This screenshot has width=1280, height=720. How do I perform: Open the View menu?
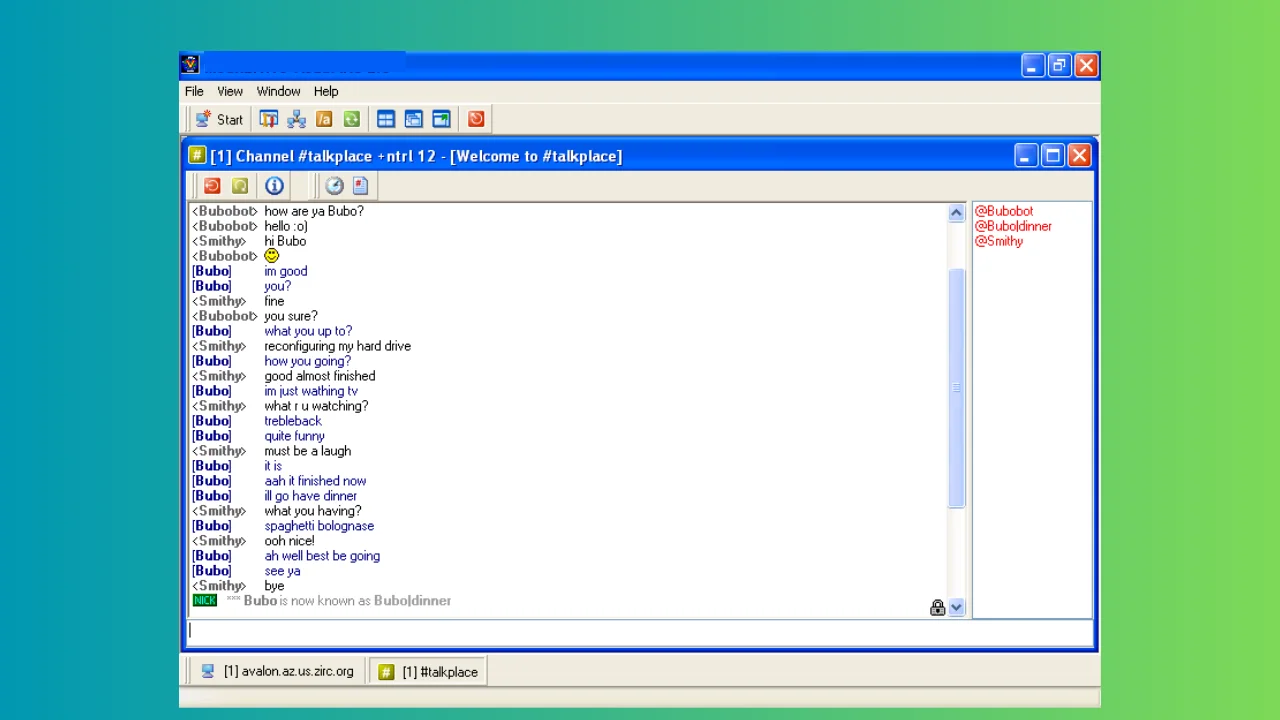(x=230, y=91)
